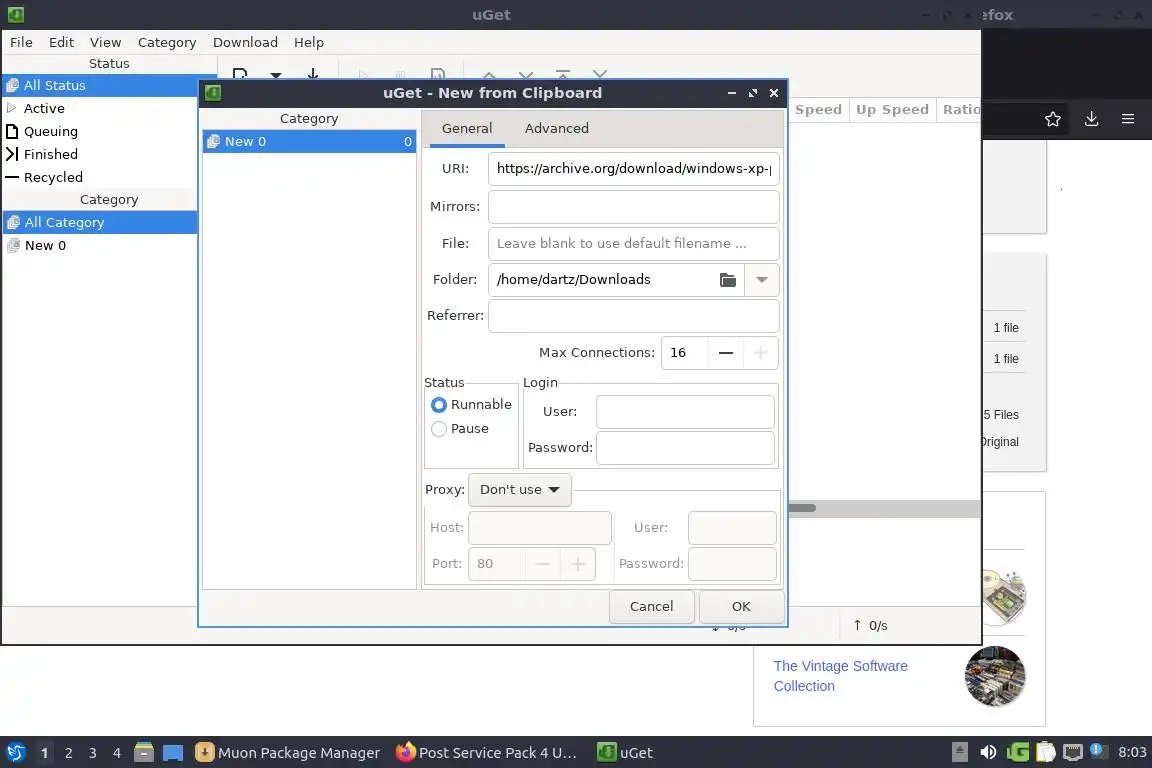The width and height of the screenshot is (1152, 768).
Task: Switch to virtual desktop 2
Action: (68, 753)
